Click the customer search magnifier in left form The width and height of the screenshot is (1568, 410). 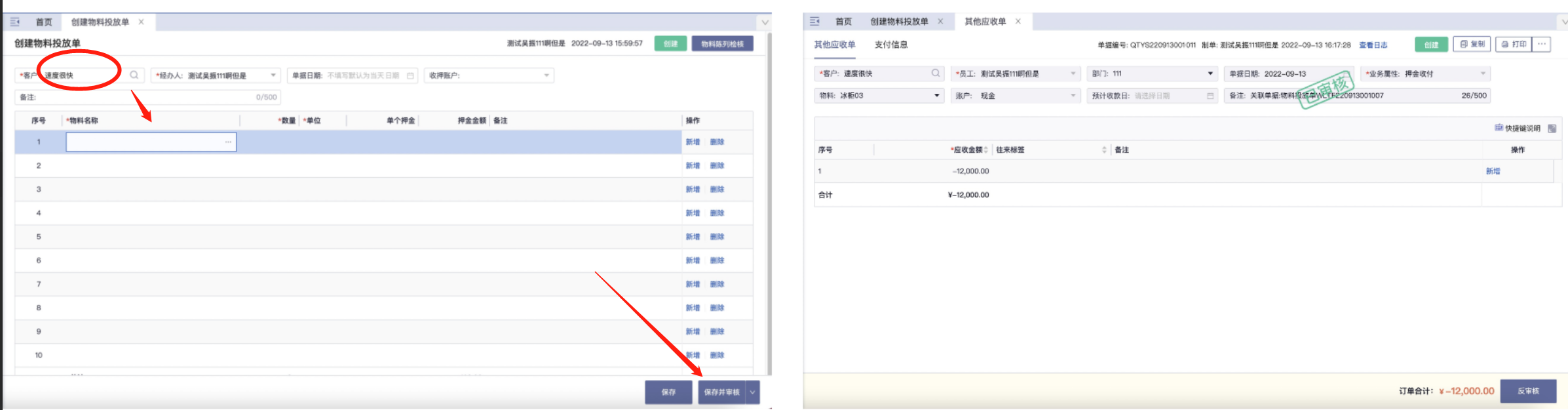(x=134, y=75)
